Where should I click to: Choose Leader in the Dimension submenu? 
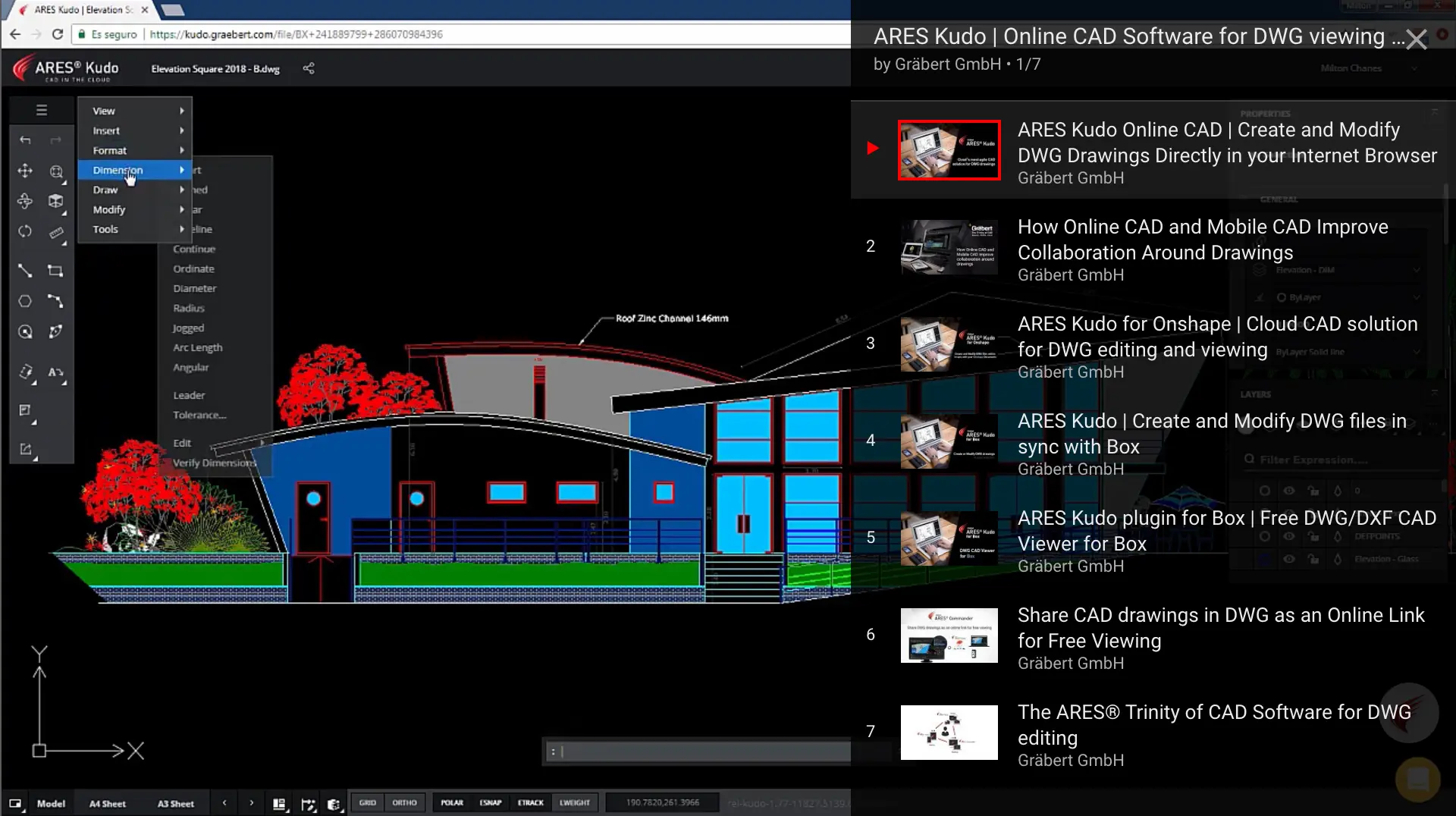(x=189, y=395)
